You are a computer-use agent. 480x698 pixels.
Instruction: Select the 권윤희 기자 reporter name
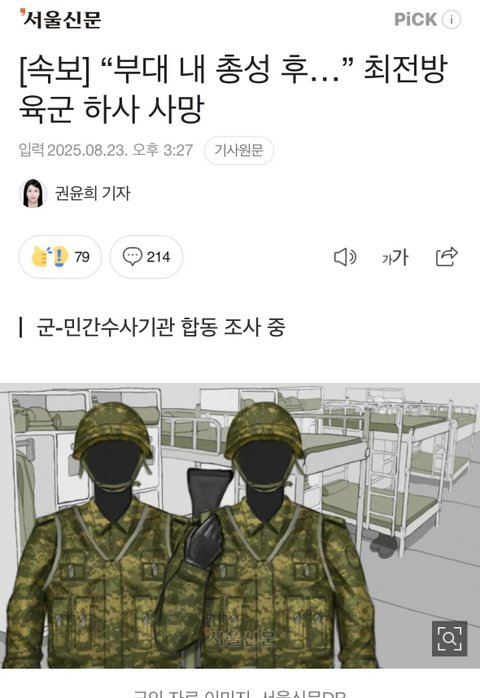tap(93, 193)
